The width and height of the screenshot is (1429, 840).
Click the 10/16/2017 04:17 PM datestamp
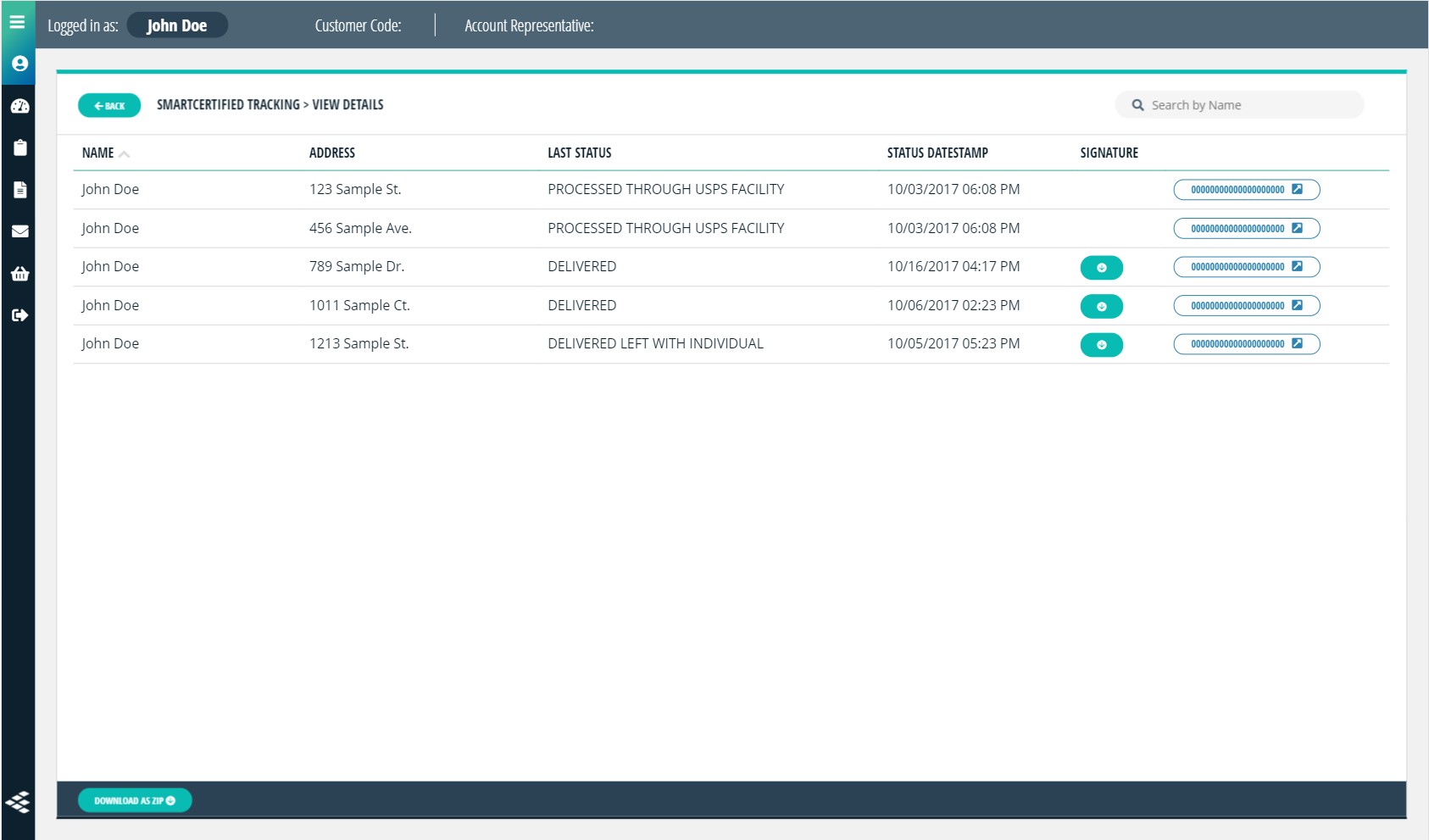(954, 266)
